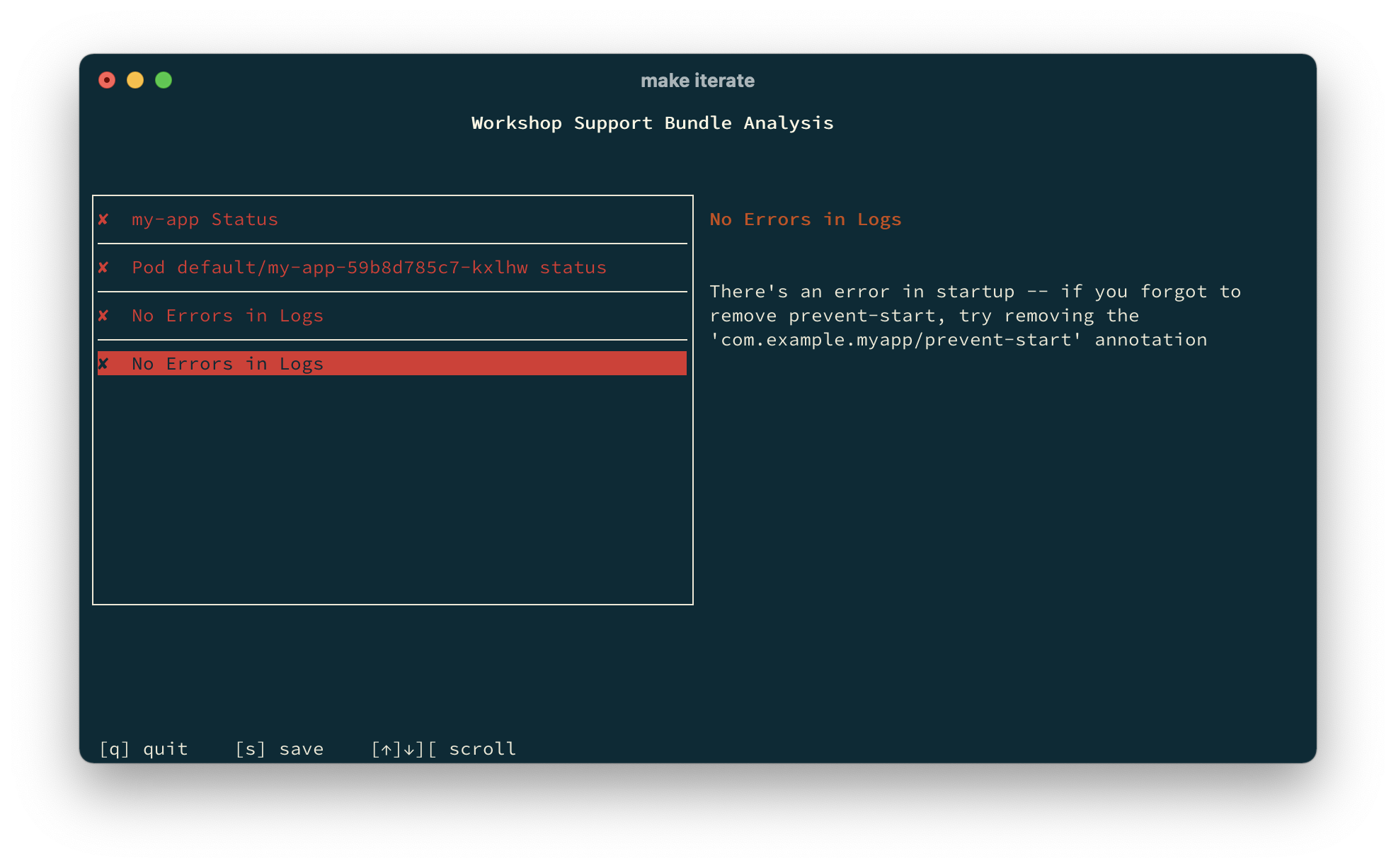Close the terminal window with the red button
Viewport: 1396px width, 868px height.
107,80
